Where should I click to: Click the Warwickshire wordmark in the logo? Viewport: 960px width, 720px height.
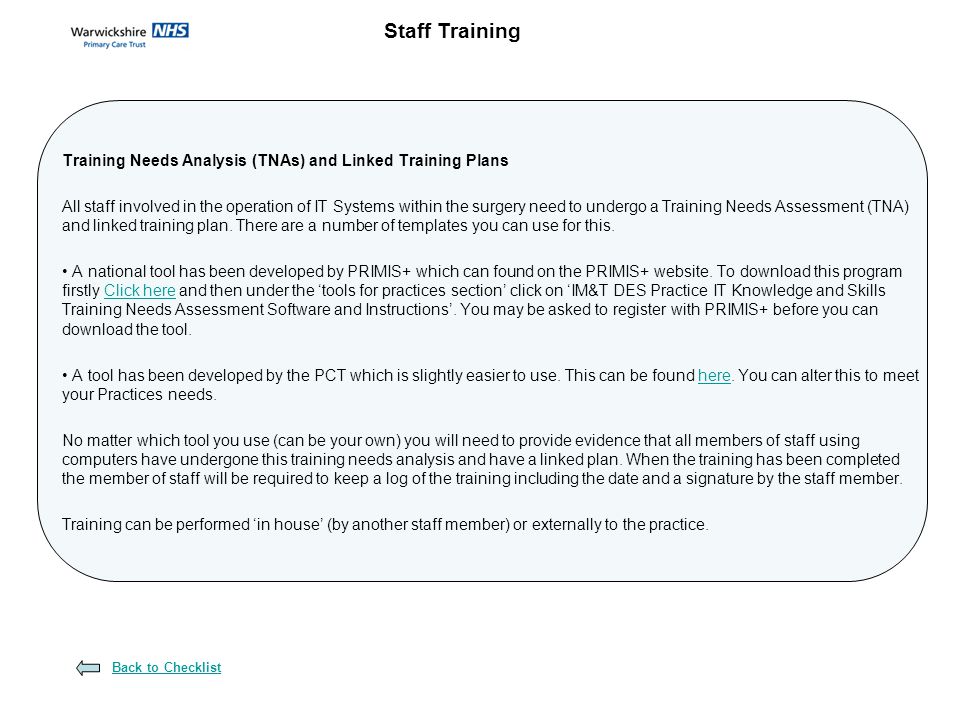(x=108, y=31)
